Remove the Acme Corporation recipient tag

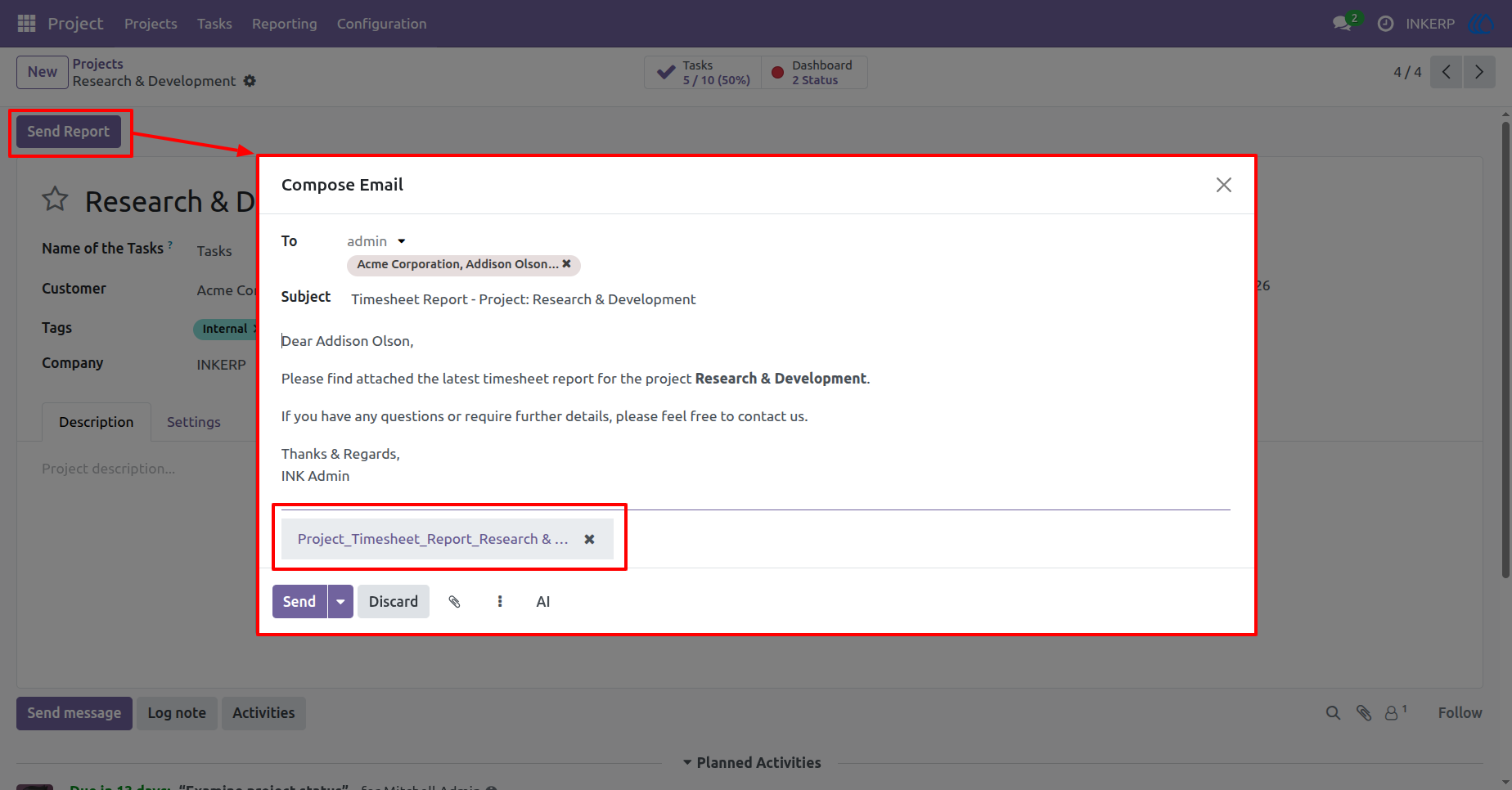pyautogui.click(x=566, y=264)
